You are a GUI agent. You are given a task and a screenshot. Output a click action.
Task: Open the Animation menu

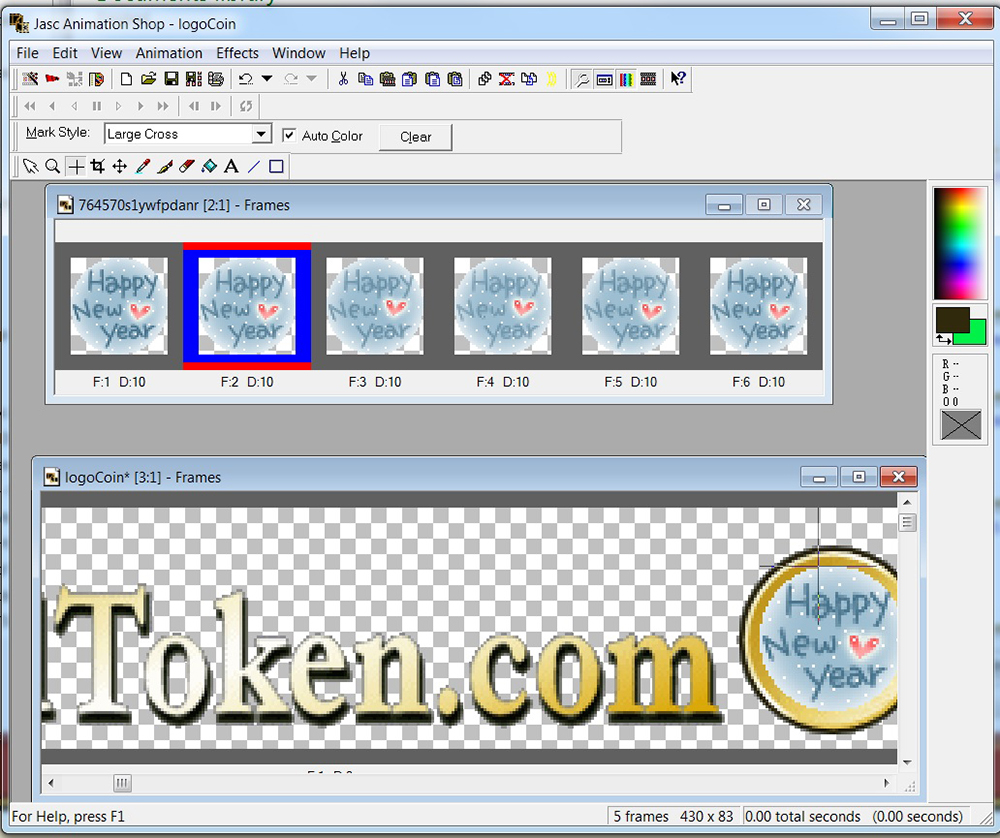coord(169,53)
